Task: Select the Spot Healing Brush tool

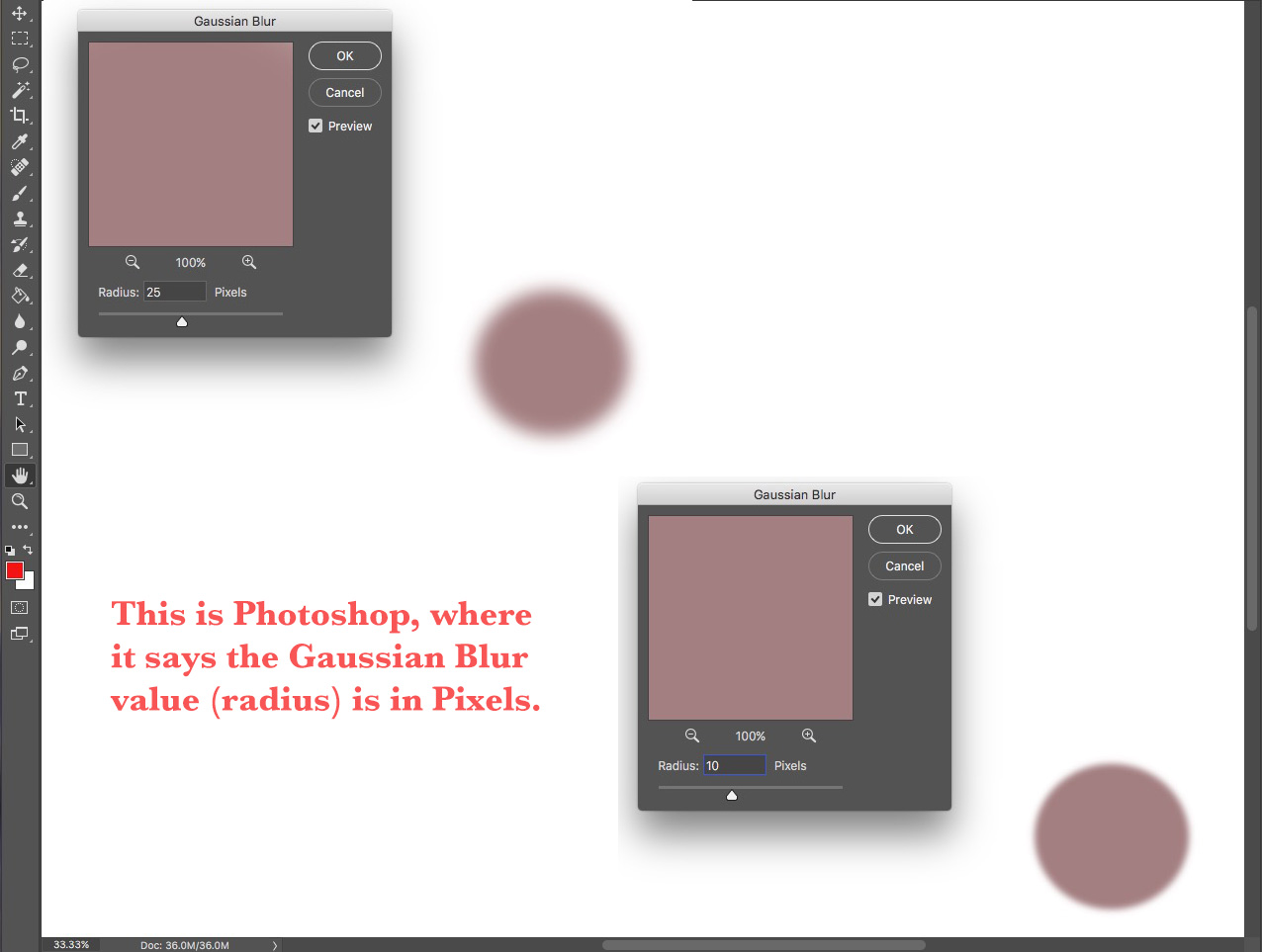Action: 20,167
